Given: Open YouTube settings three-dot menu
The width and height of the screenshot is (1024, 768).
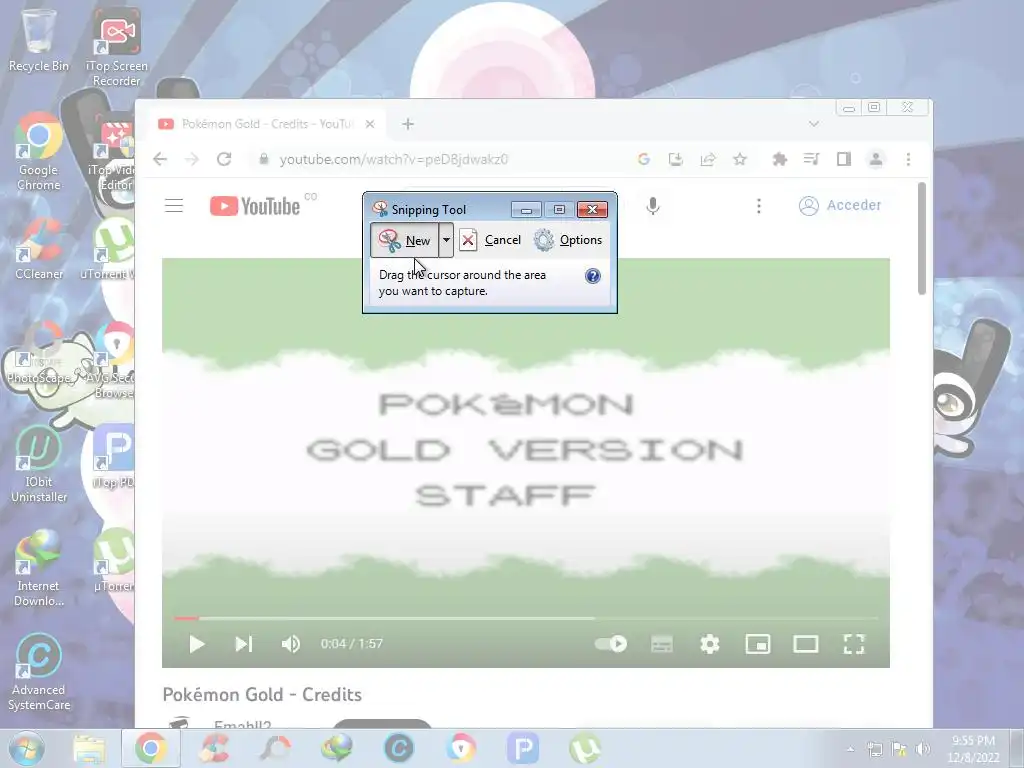Looking at the screenshot, I should pos(758,206).
